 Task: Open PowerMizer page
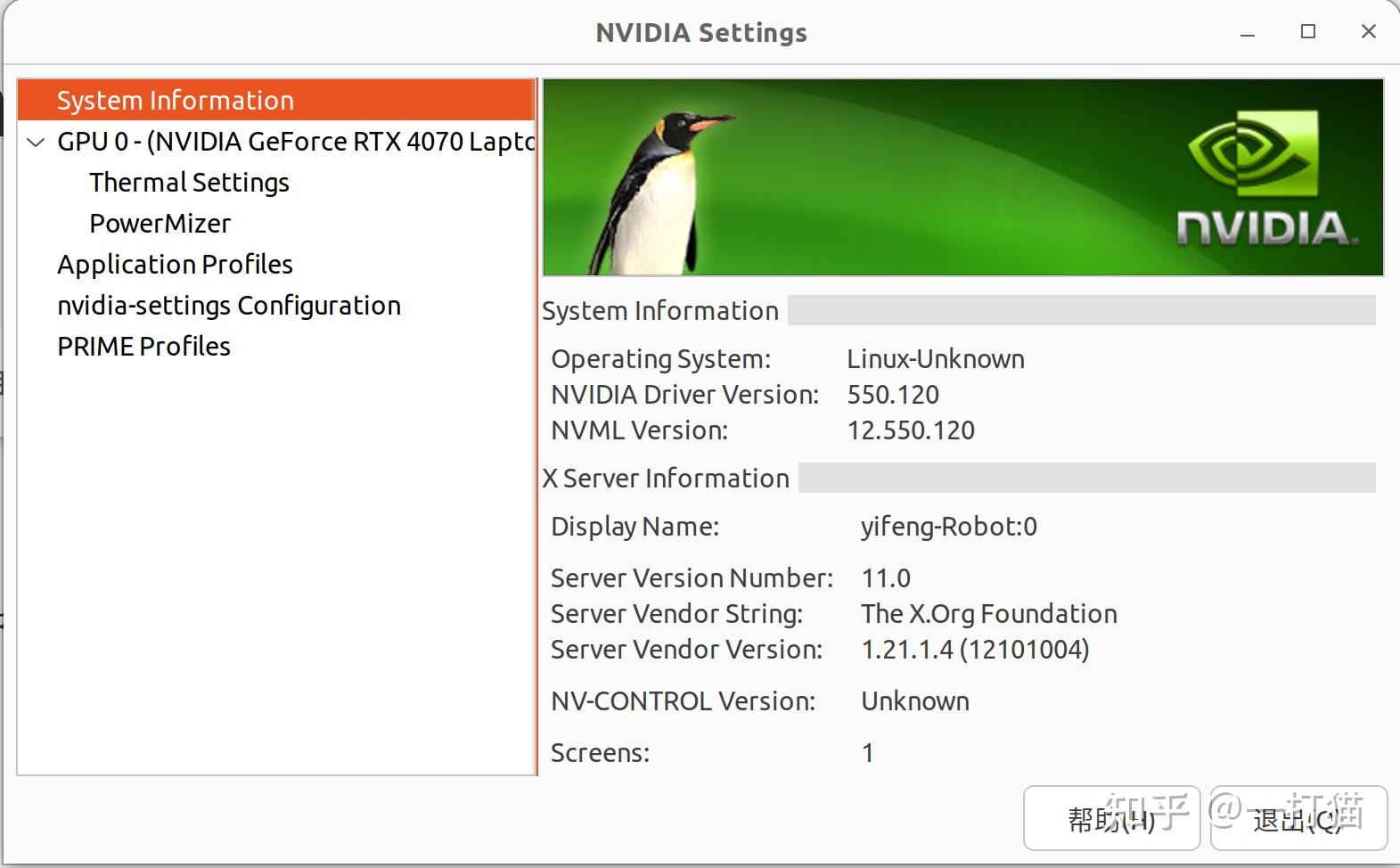pos(160,224)
